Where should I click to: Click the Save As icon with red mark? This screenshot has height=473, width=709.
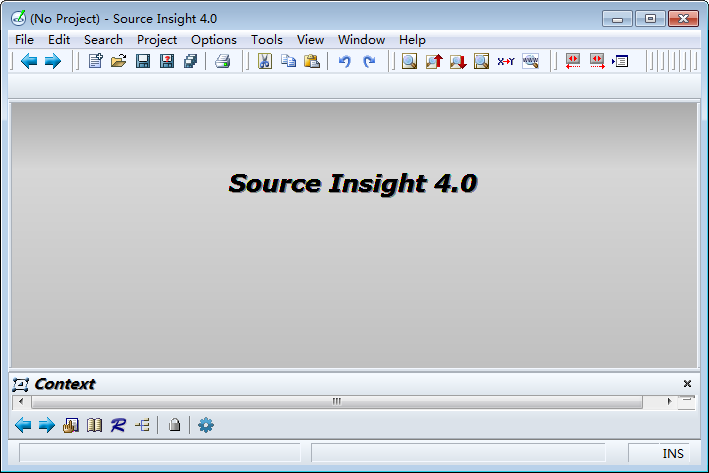point(167,61)
